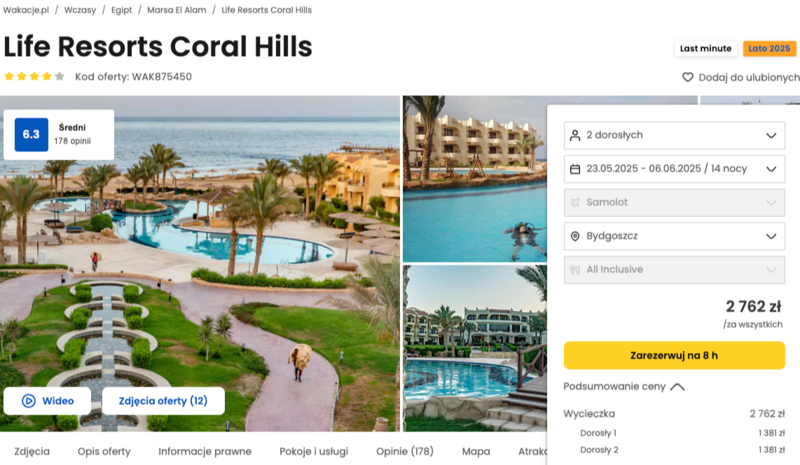Click the Lato 2025 orange badge
The height and width of the screenshot is (465, 800).
tap(769, 48)
